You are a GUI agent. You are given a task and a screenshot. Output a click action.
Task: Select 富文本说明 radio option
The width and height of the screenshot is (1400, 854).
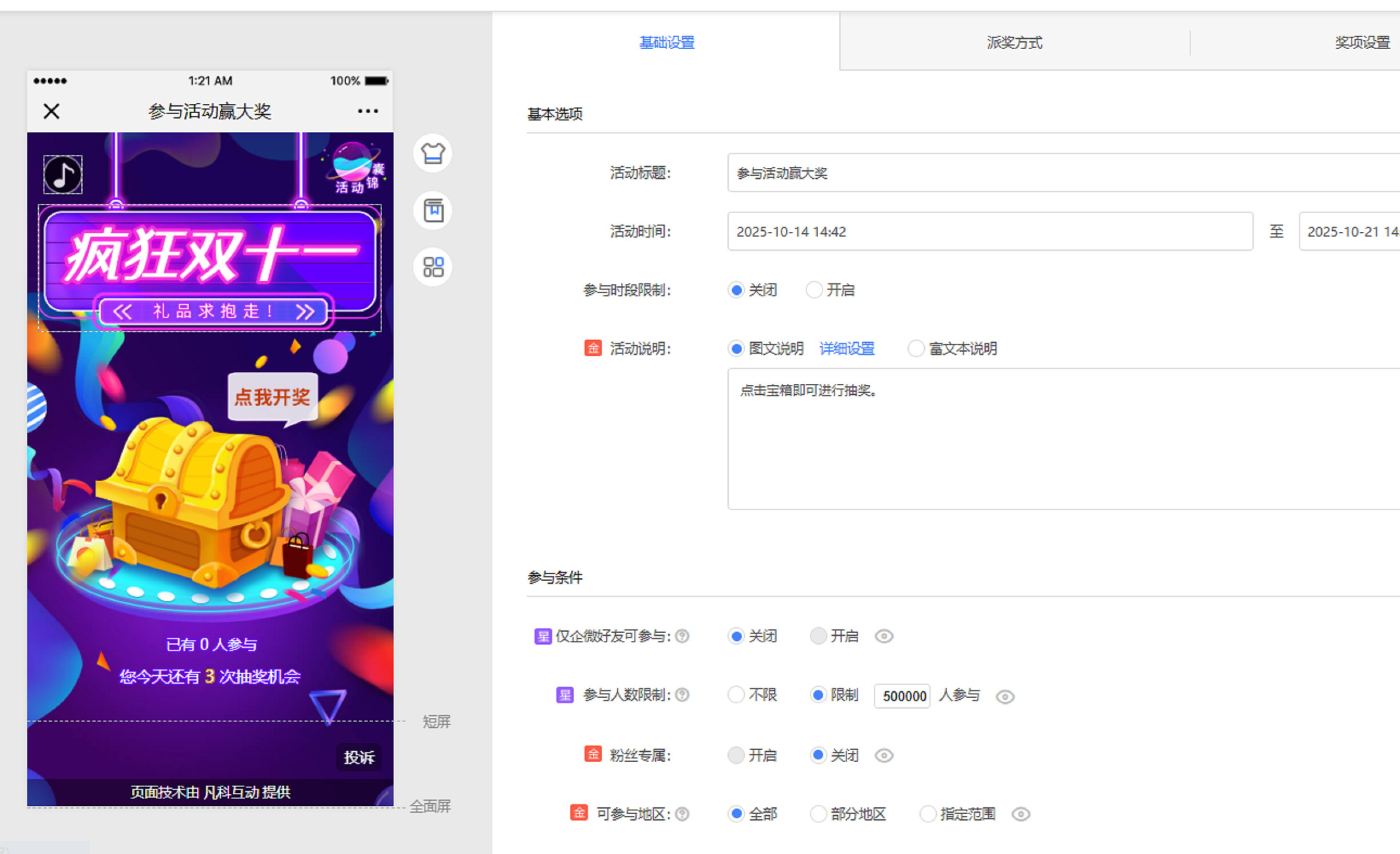click(x=915, y=348)
